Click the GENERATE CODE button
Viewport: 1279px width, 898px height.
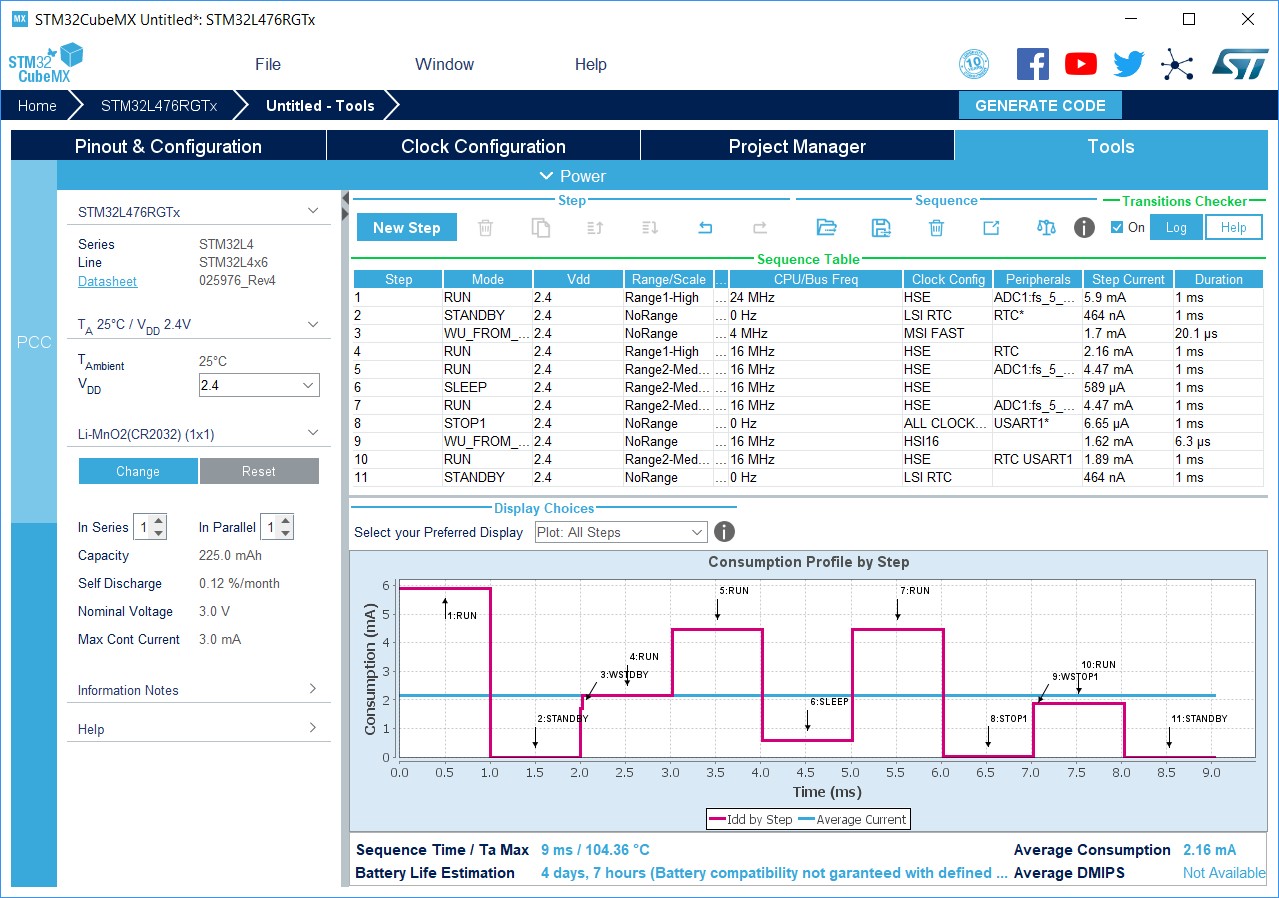(1040, 105)
